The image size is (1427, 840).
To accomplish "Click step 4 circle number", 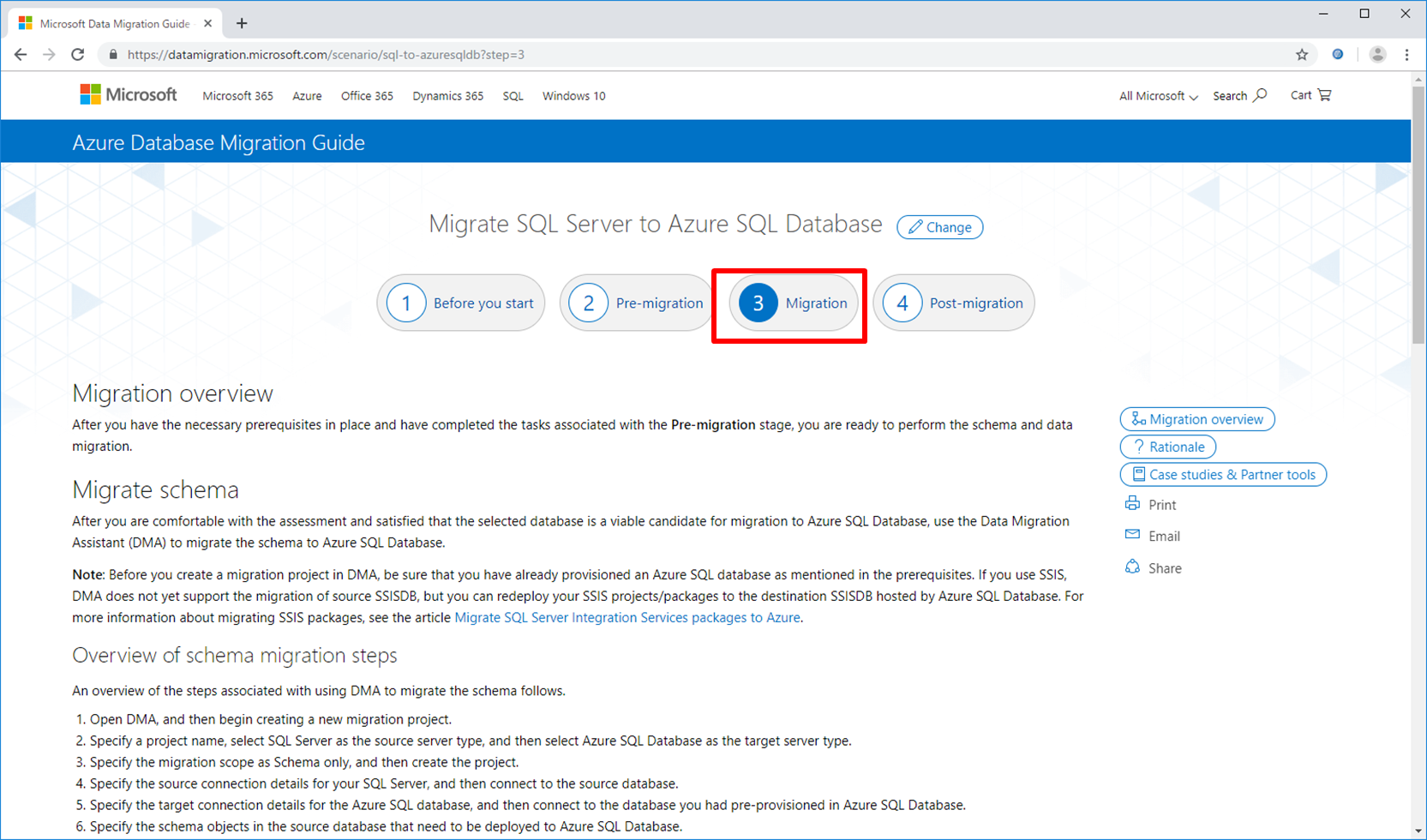I will [x=902, y=303].
